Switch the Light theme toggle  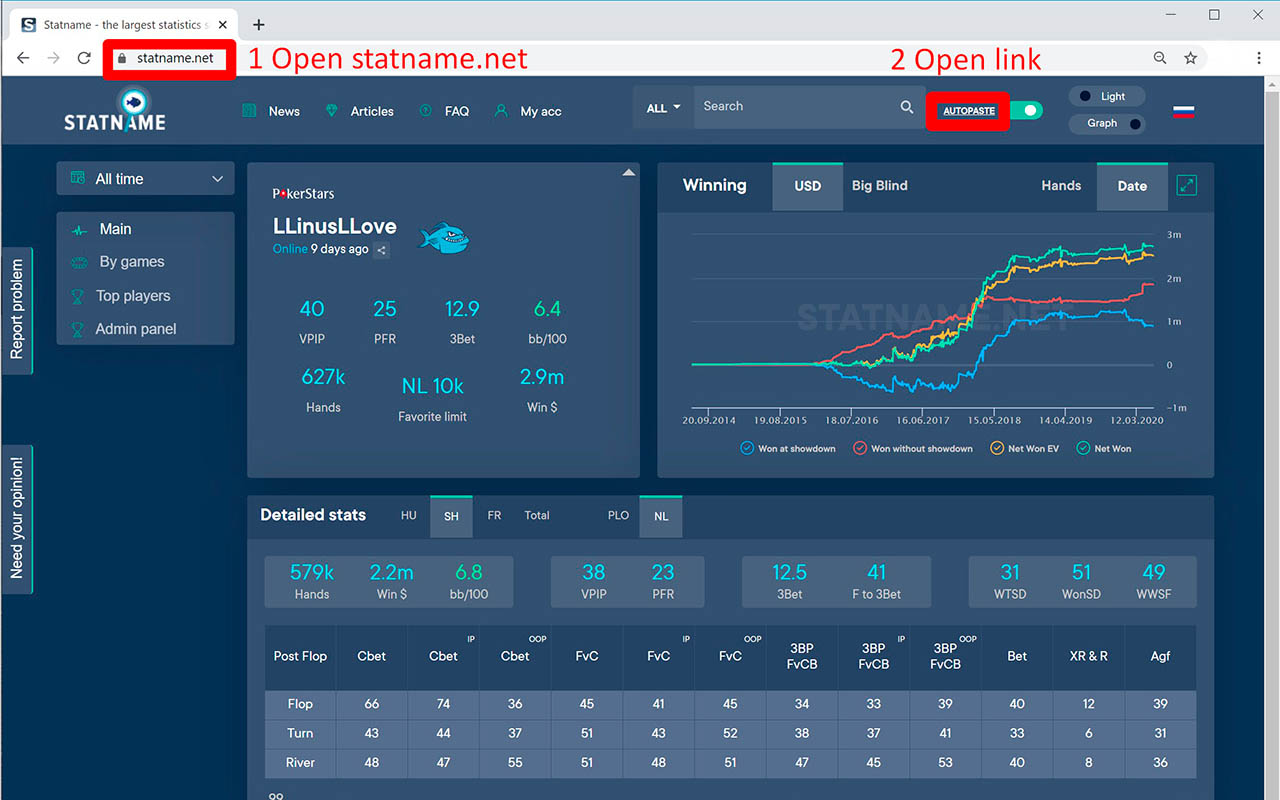coord(1106,96)
